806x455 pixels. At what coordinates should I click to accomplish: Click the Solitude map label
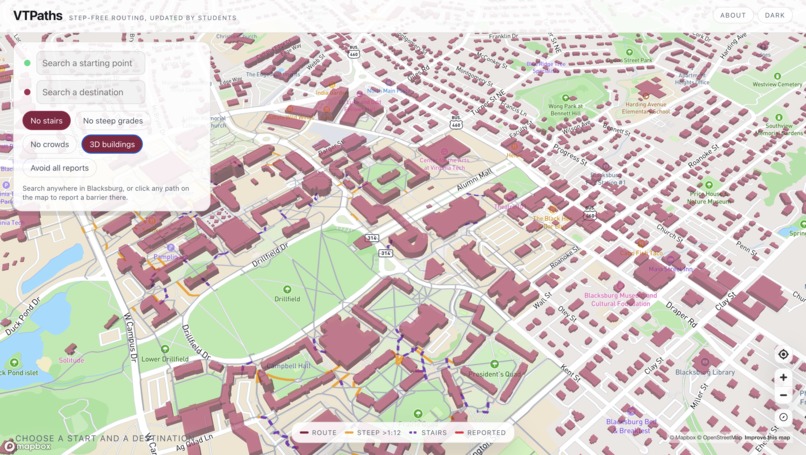[x=71, y=360]
